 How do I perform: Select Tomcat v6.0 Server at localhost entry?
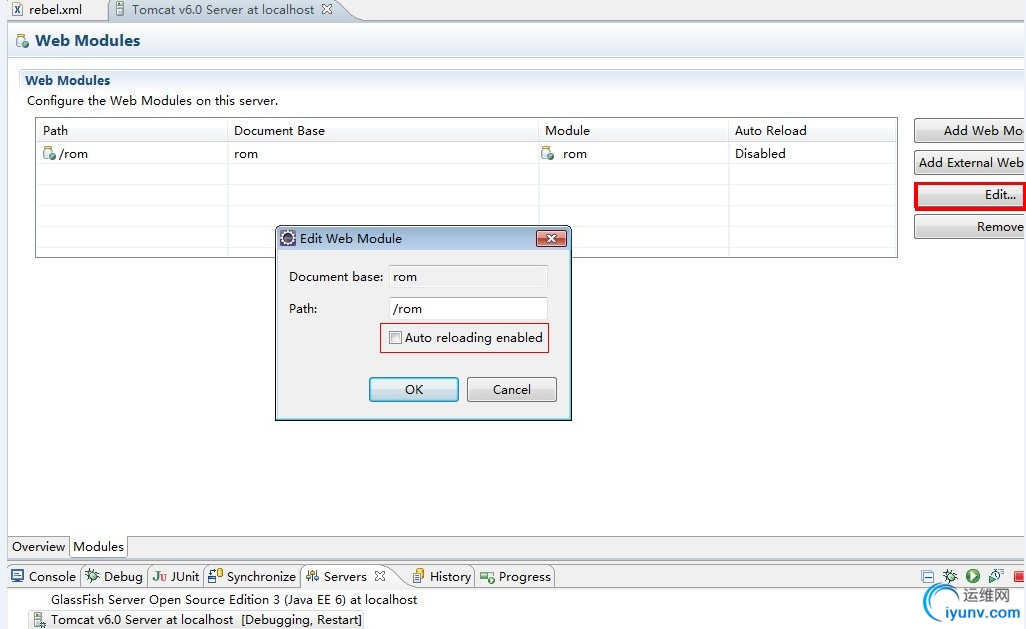[196, 619]
